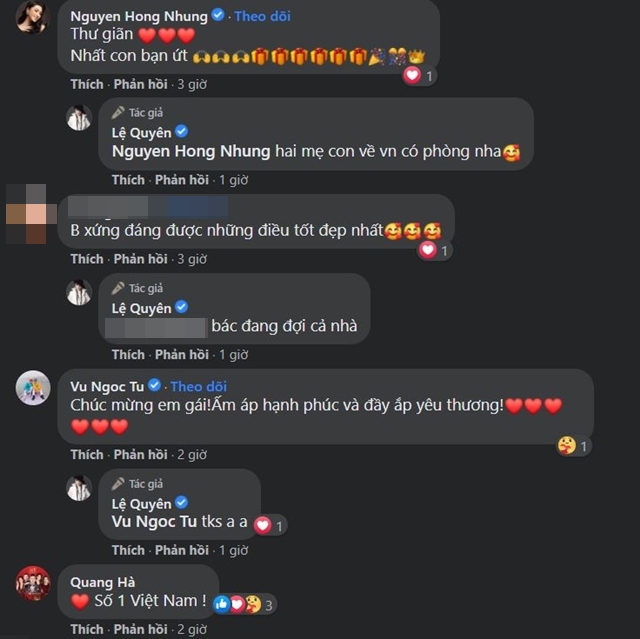Open Nguyen Hong Nhung's profile picture
Viewport: 640px width, 639px height.
pos(33,17)
